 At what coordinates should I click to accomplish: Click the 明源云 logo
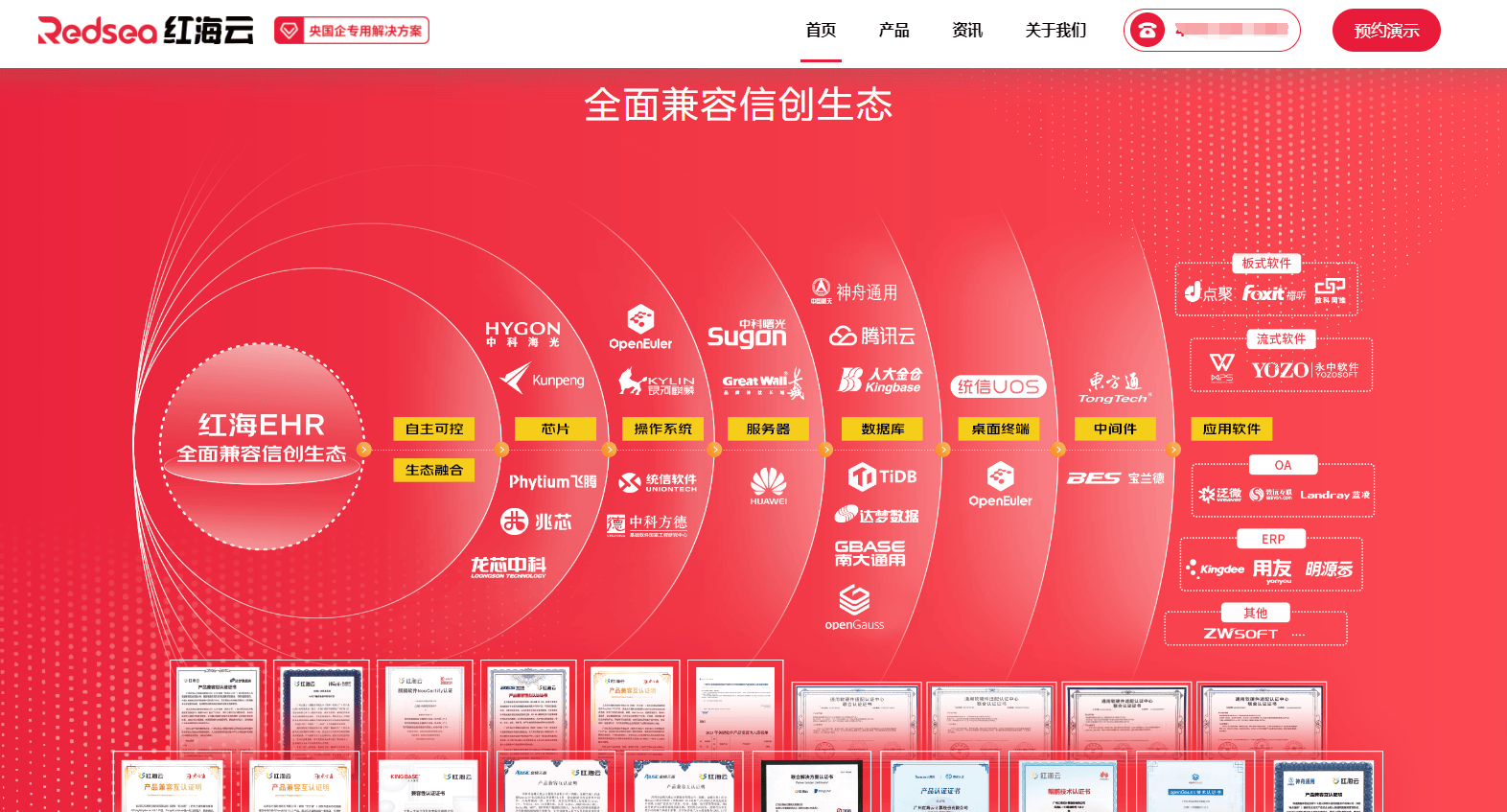point(1329,569)
